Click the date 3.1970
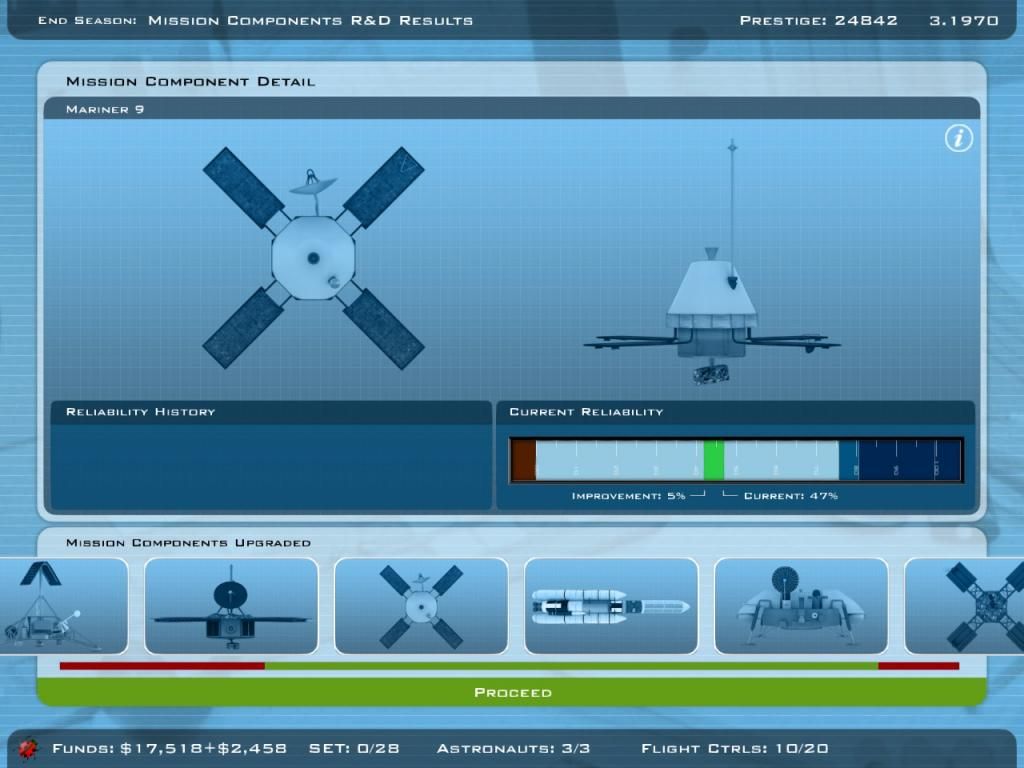The image size is (1024, 768). pos(964,20)
